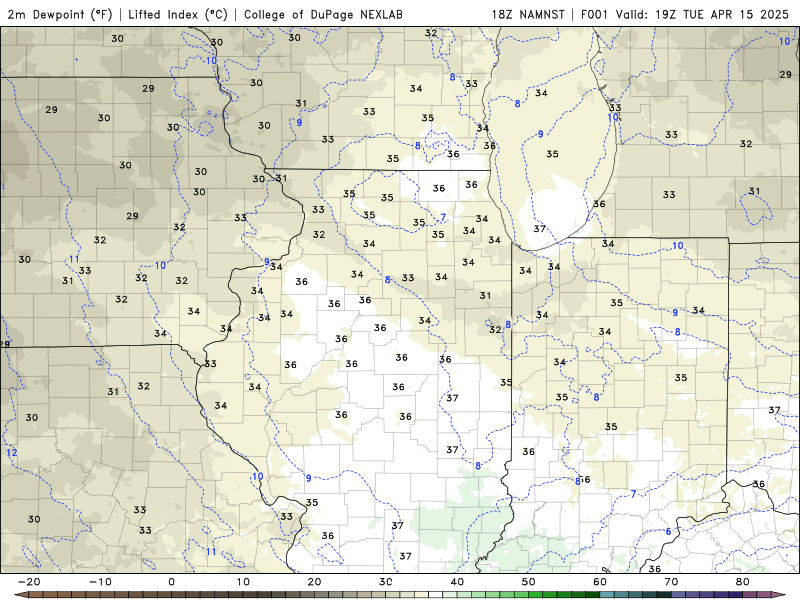The image size is (800, 600).
Task: Select the 'Lifted Index (°C)' header label
Action: coord(178,14)
